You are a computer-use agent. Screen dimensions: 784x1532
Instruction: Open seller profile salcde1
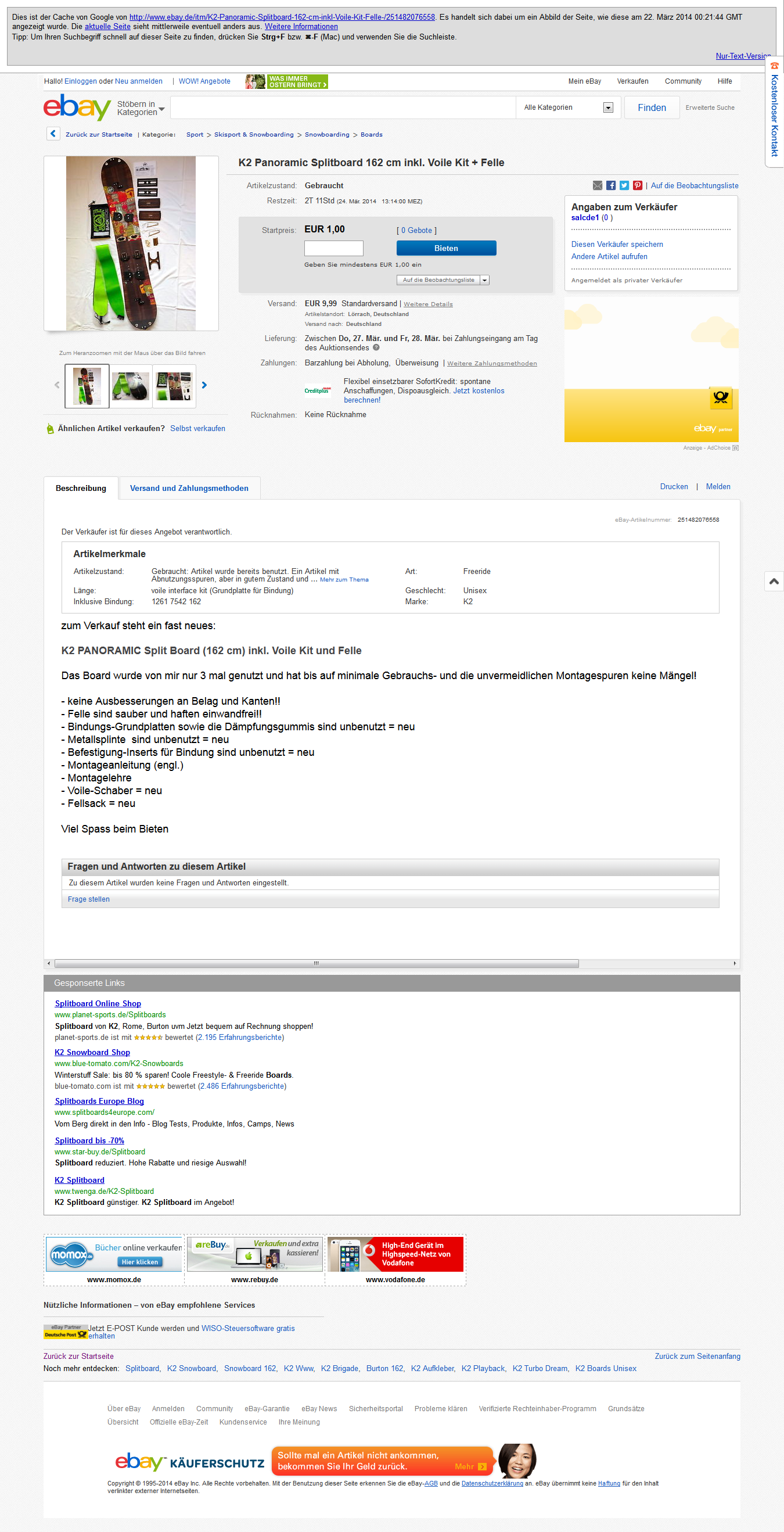(585, 218)
